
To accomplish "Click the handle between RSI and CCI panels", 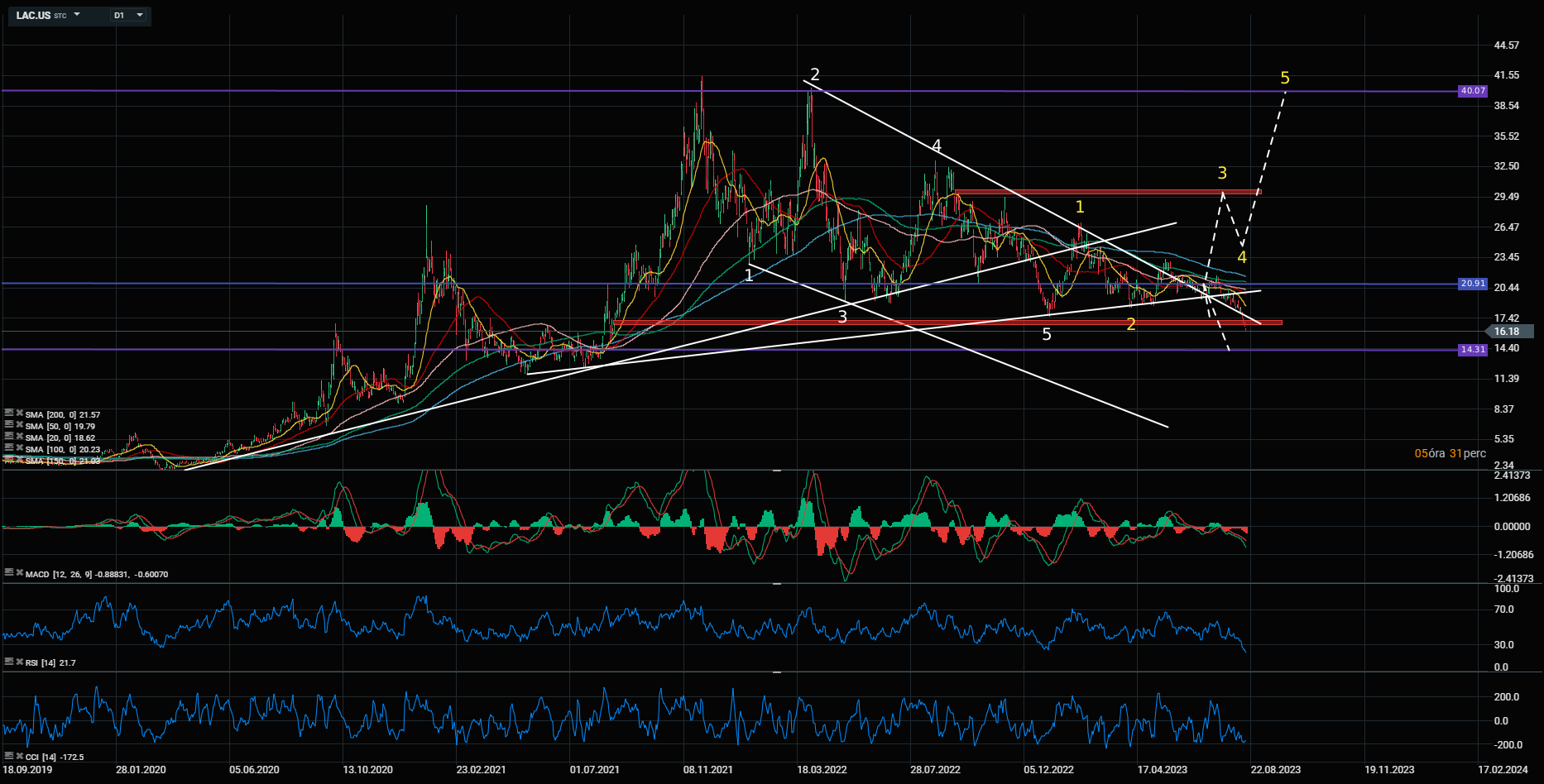I will 777,672.
